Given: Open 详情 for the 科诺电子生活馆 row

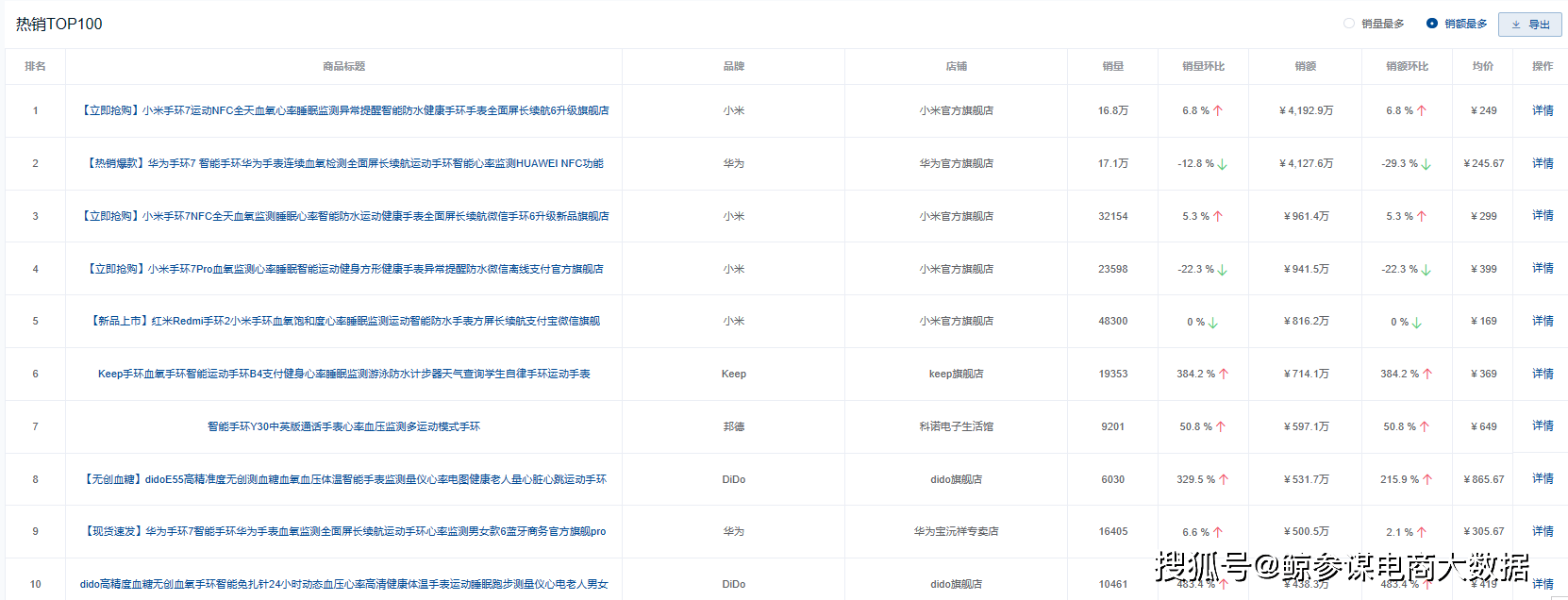Looking at the screenshot, I should [1543, 426].
